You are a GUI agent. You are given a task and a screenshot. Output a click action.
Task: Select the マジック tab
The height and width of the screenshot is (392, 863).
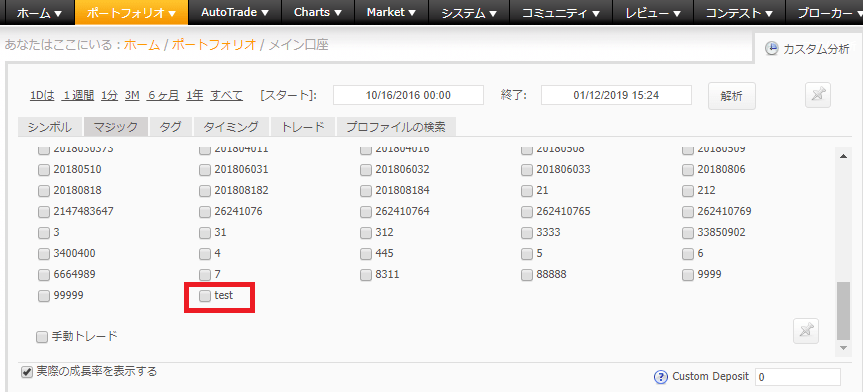coord(116,127)
